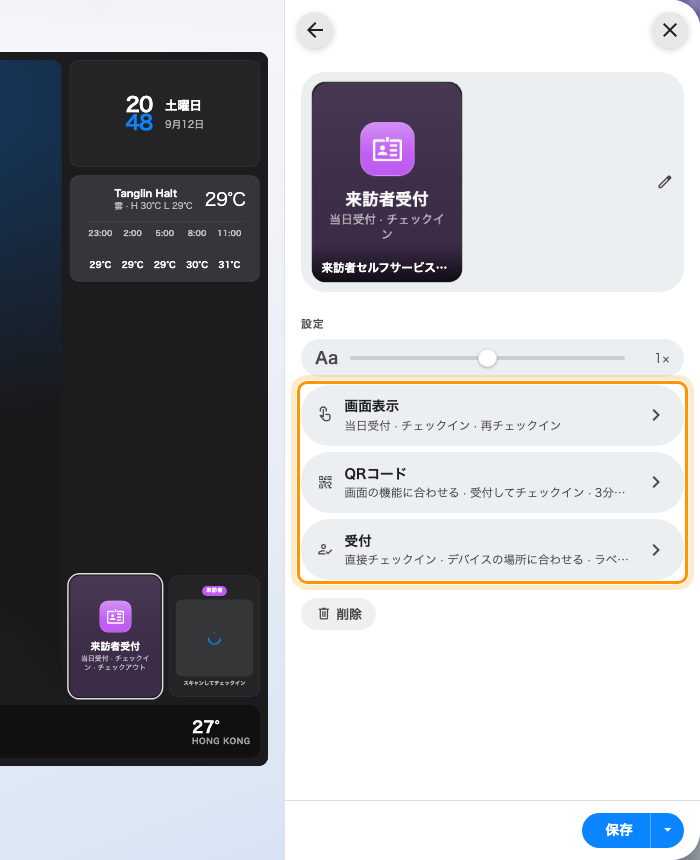The height and width of the screenshot is (860, 700).
Task: Click the 23:00 forecast time
Action: coord(100,233)
